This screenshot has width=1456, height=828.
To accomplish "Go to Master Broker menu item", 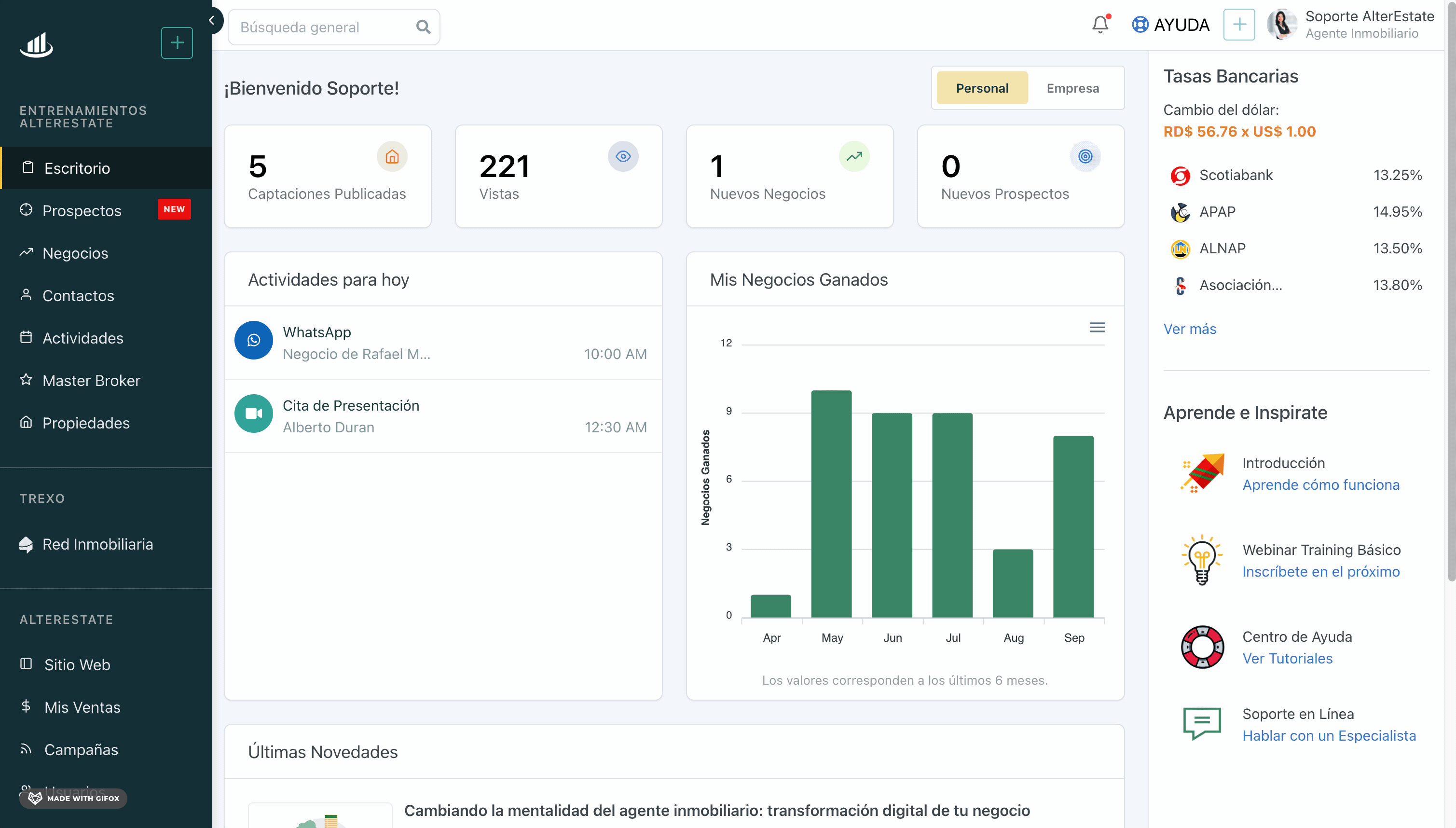I will click(x=91, y=380).
